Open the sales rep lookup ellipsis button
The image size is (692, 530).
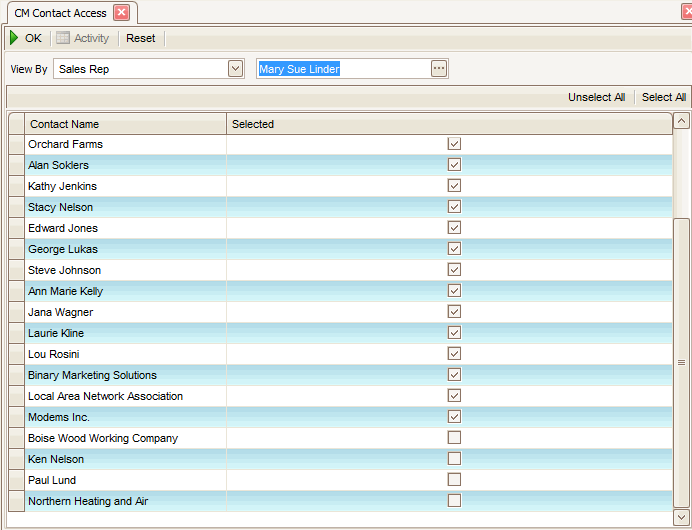click(x=439, y=69)
